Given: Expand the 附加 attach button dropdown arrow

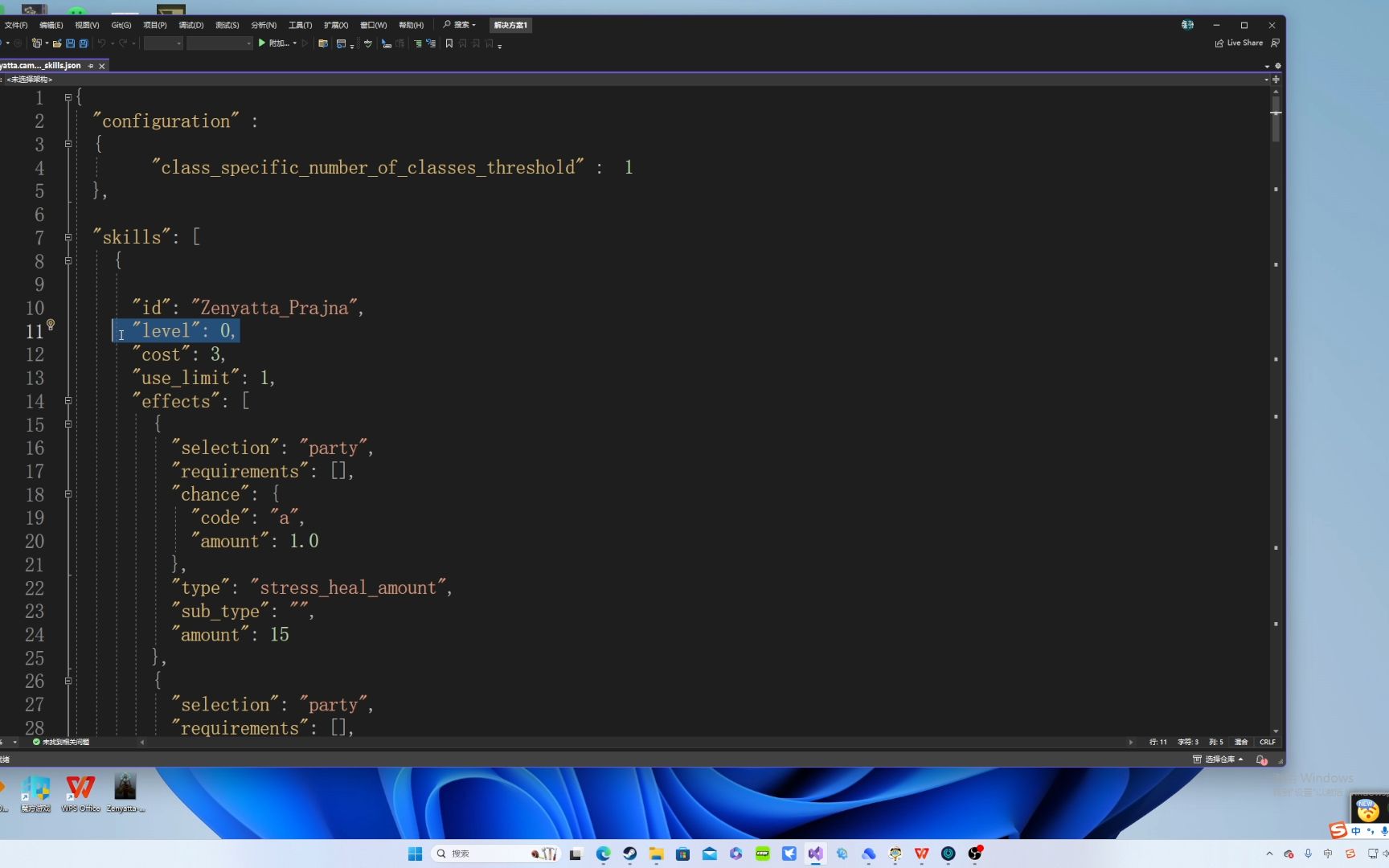Looking at the screenshot, I should (295, 43).
